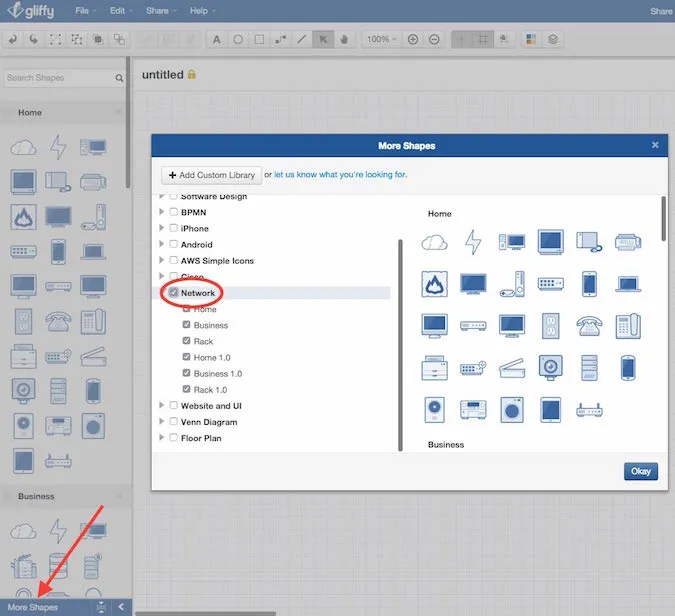The width and height of the screenshot is (675, 616).
Task: Open the File menu
Action: [x=85, y=11]
